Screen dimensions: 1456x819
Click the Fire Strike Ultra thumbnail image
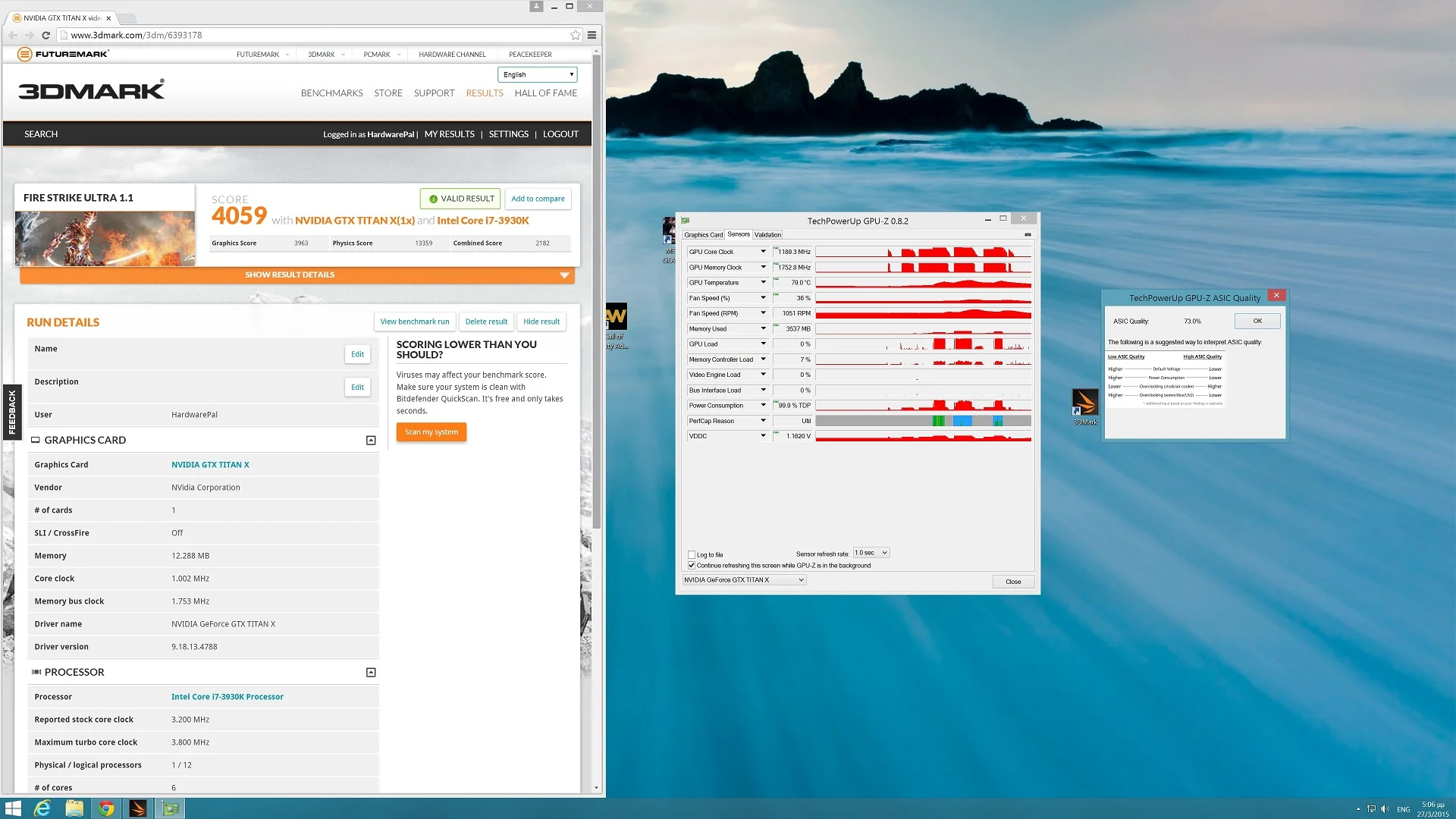click(x=105, y=238)
